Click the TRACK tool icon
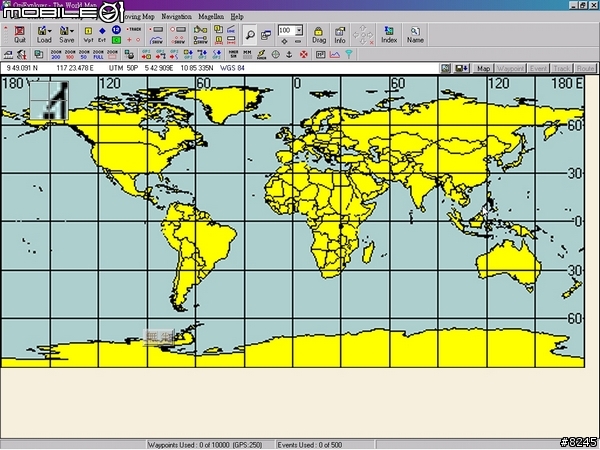This screenshot has width=600, height=450. click(x=134, y=29)
